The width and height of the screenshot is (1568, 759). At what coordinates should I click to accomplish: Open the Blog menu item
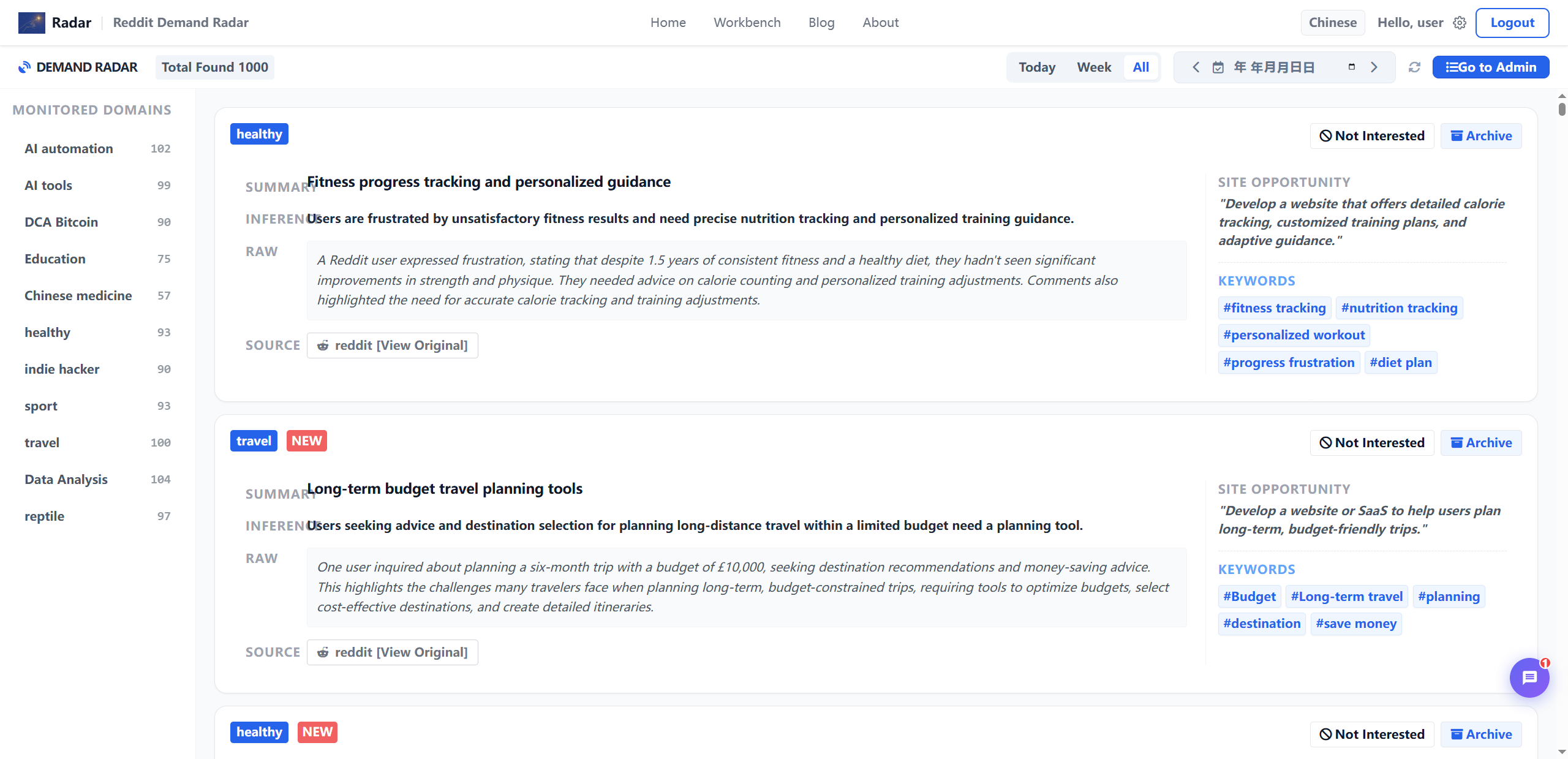point(821,23)
